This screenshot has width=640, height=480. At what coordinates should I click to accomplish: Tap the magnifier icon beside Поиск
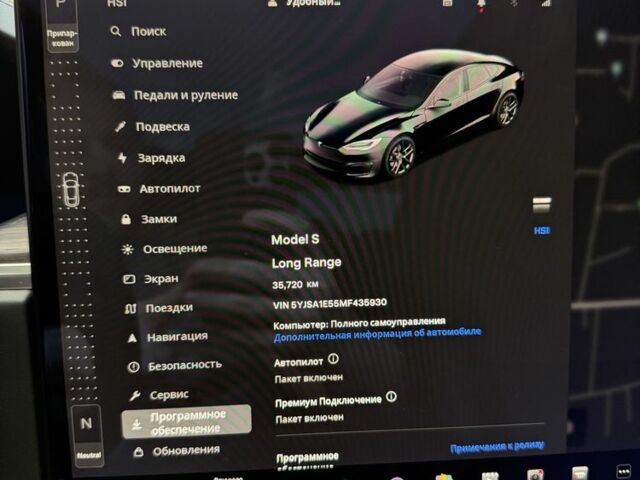pyautogui.click(x=116, y=31)
